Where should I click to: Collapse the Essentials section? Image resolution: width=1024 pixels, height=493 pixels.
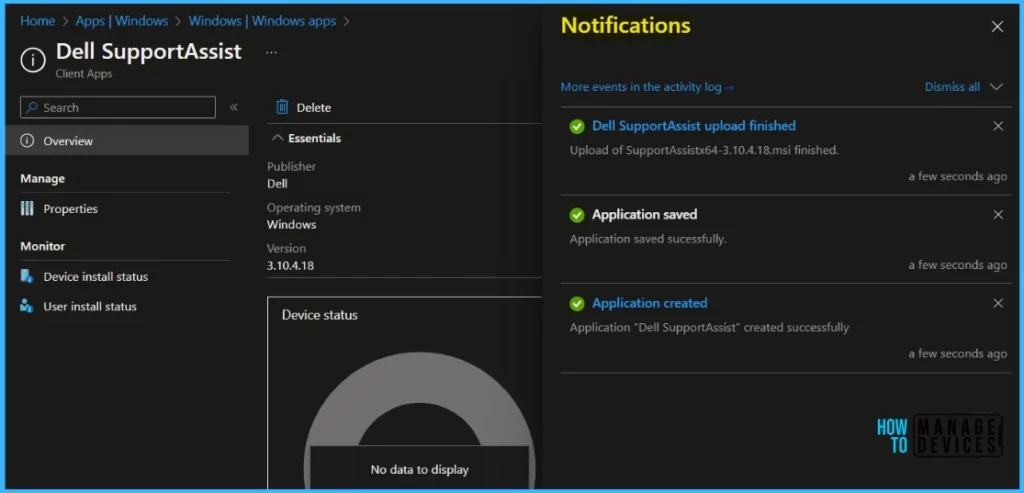coord(306,138)
